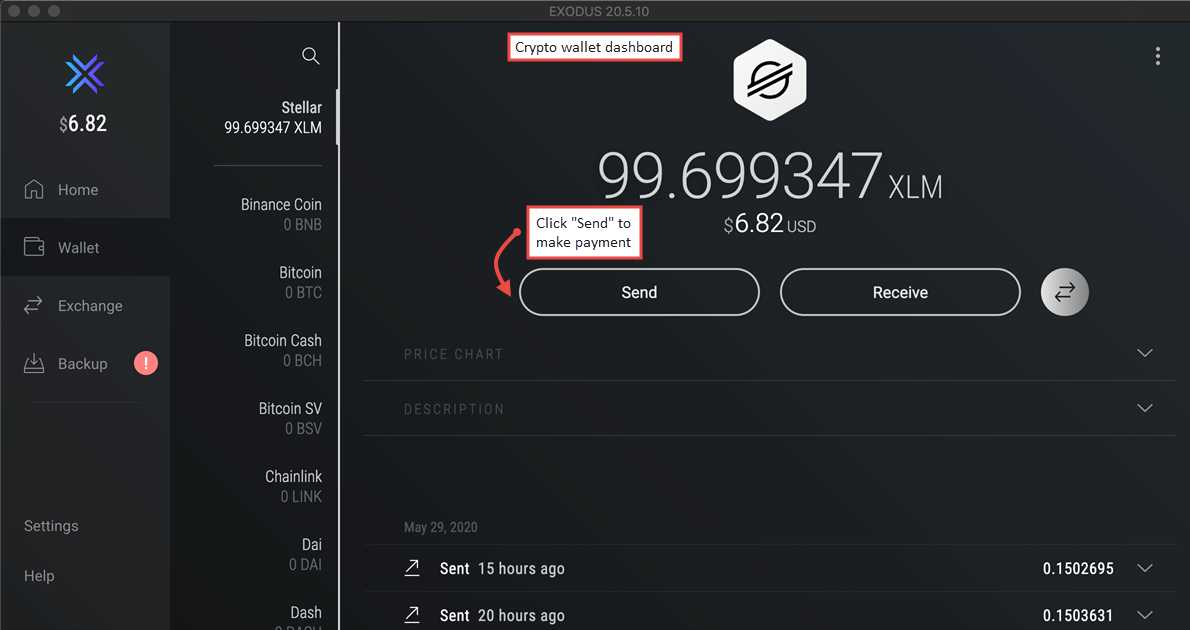Open the three-dot options menu
Viewport: 1190px width, 630px height.
click(1157, 56)
